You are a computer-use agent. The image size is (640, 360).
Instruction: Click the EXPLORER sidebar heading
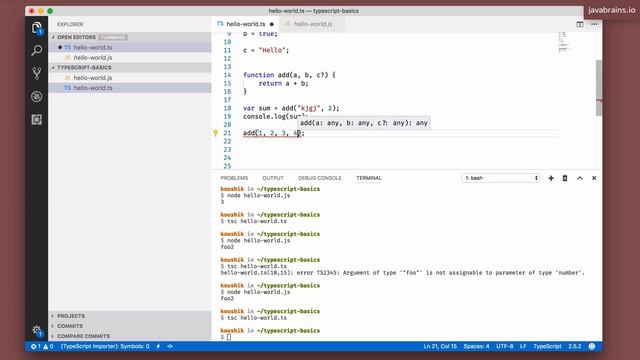pos(70,24)
